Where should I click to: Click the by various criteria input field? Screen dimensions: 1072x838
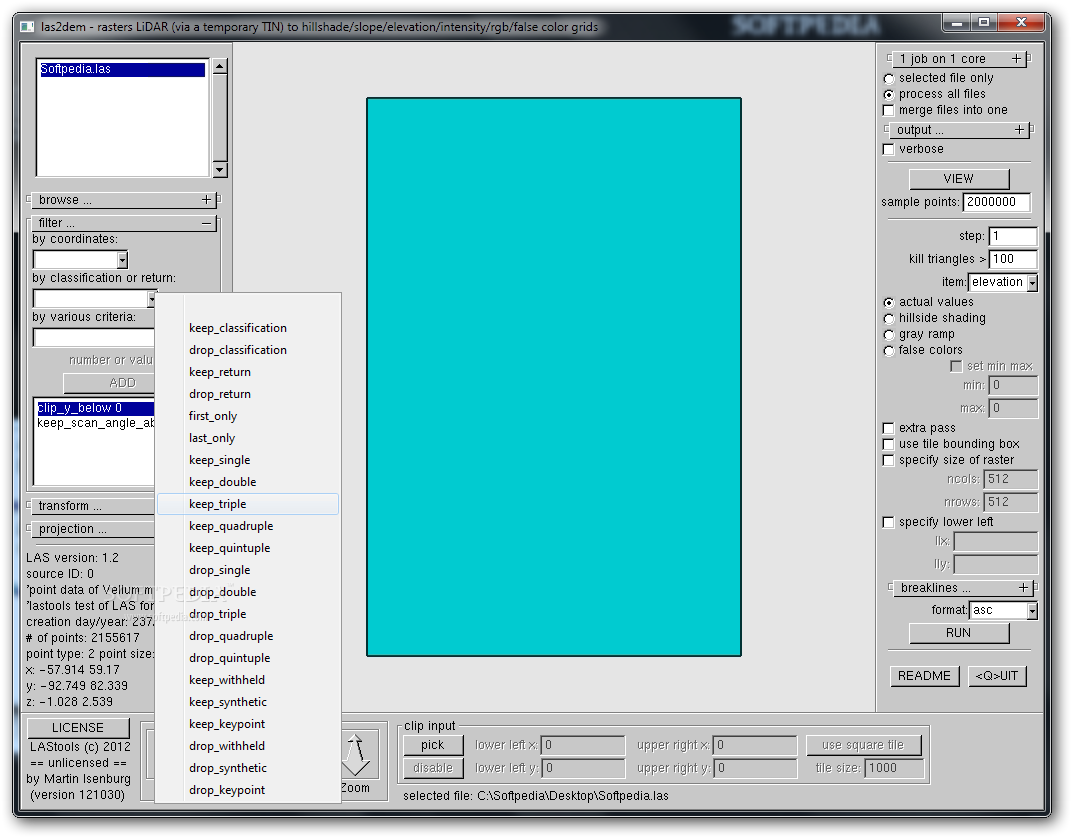(x=94, y=338)
